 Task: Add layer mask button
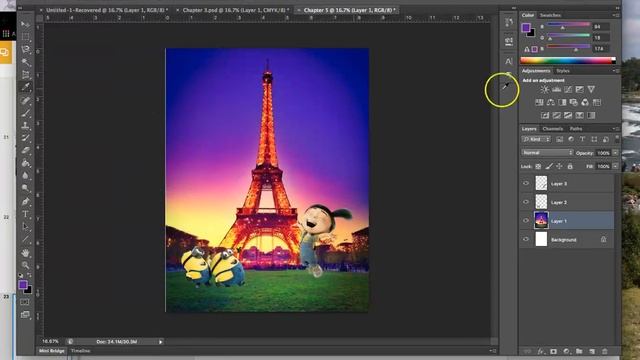[x=553, y=351]
